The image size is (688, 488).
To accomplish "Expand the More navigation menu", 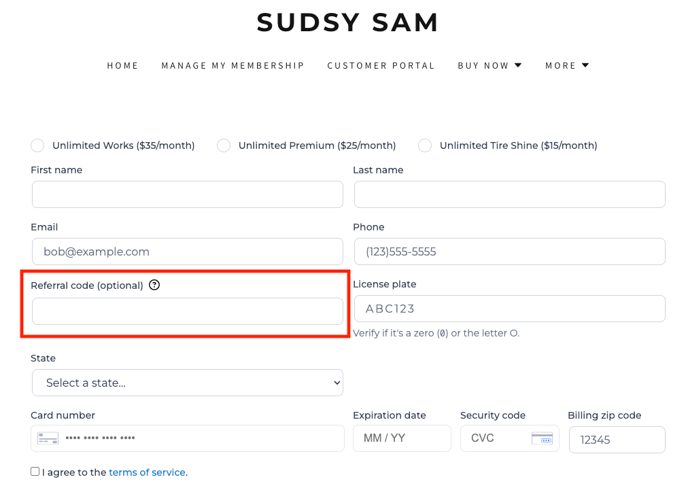I will point(567,65).
